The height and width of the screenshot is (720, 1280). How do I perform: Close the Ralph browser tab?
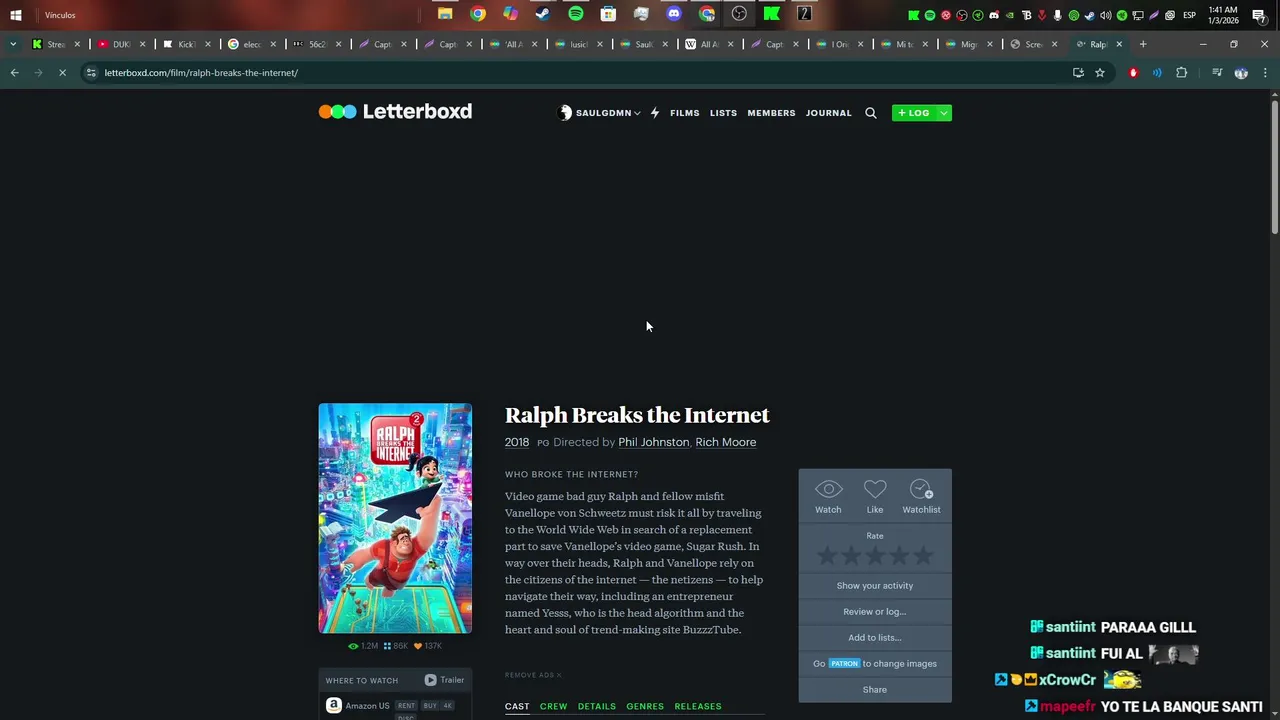(x=1119, y=44)
